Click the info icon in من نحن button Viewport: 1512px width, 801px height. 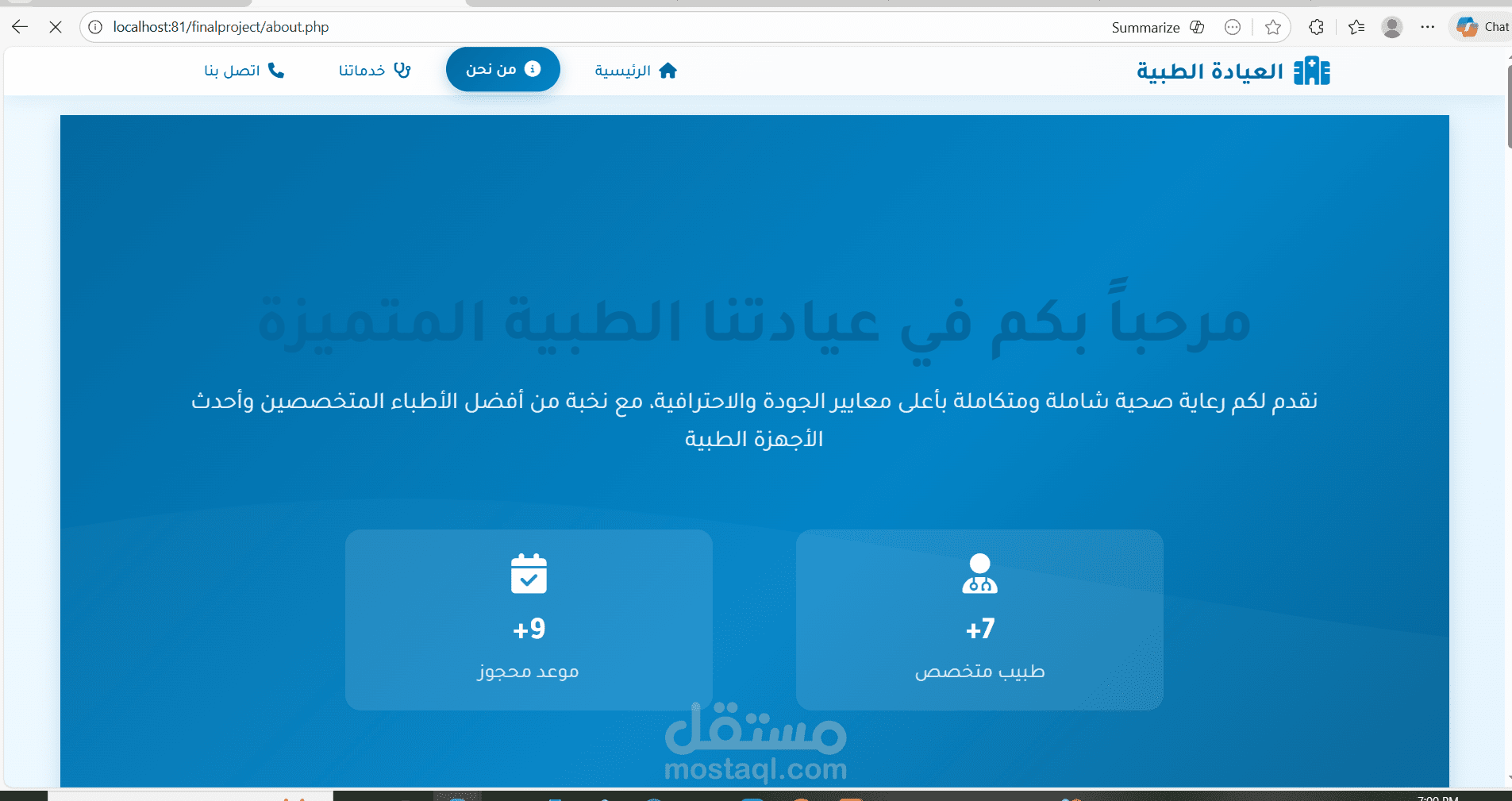click(x=533, y=69)
